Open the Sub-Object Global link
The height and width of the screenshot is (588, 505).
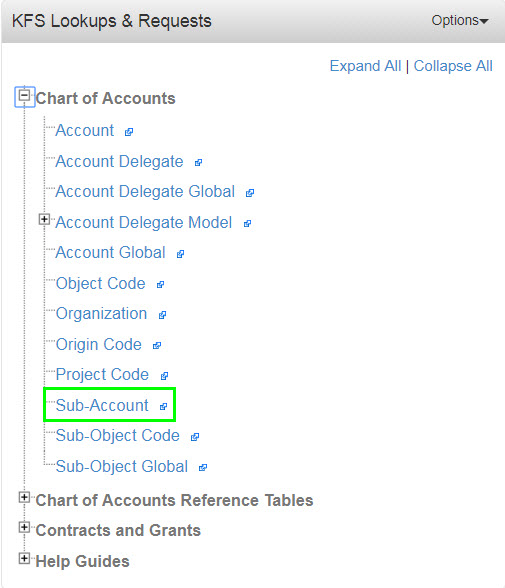[x=121, y=466]
